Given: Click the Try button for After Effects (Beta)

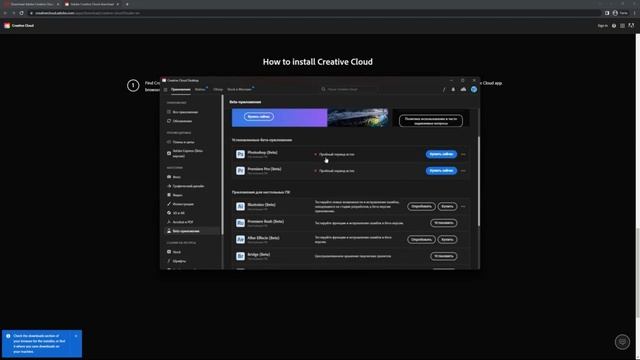Looking at the screenshot, I should coord(421,240).
